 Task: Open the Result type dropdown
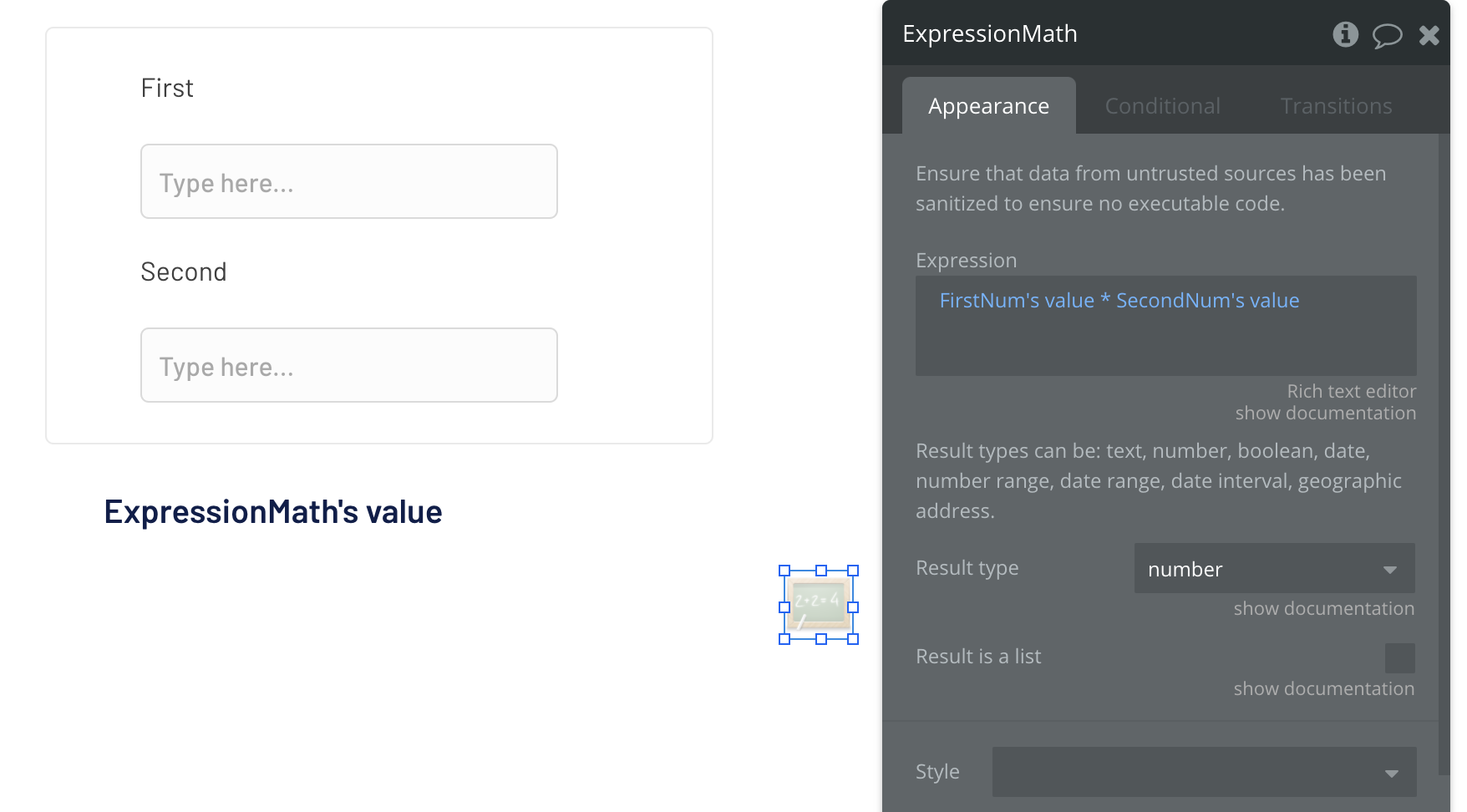coord(1274,569)
